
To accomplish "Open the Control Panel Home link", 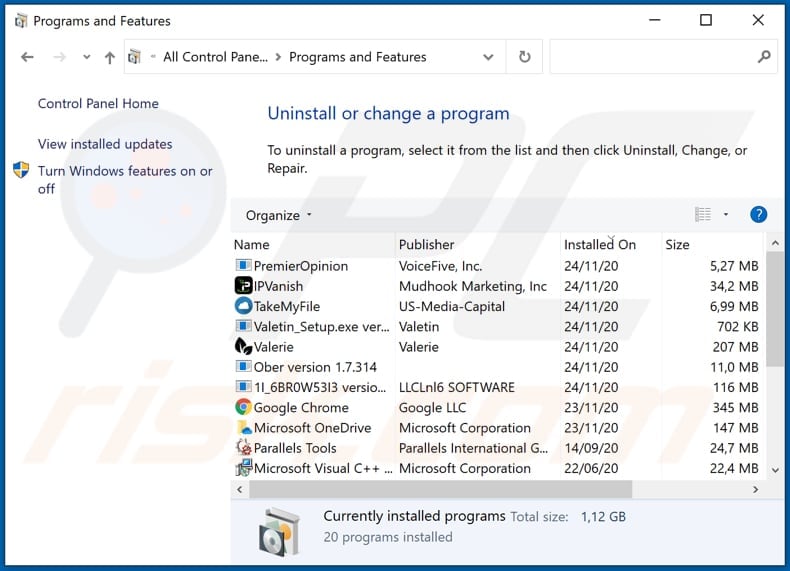I will [98, 103].
